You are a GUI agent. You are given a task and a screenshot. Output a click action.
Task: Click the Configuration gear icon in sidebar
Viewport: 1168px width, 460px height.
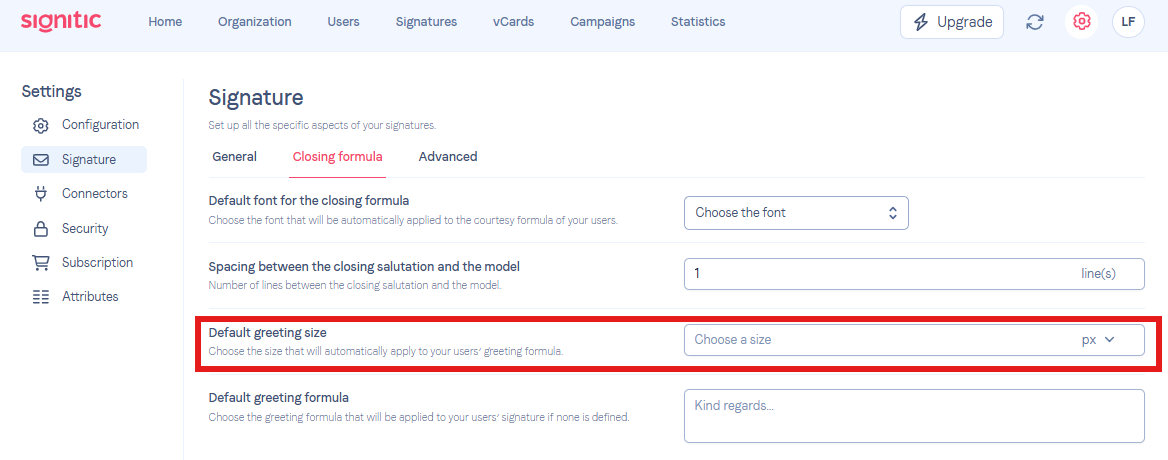tap(41, 125)
